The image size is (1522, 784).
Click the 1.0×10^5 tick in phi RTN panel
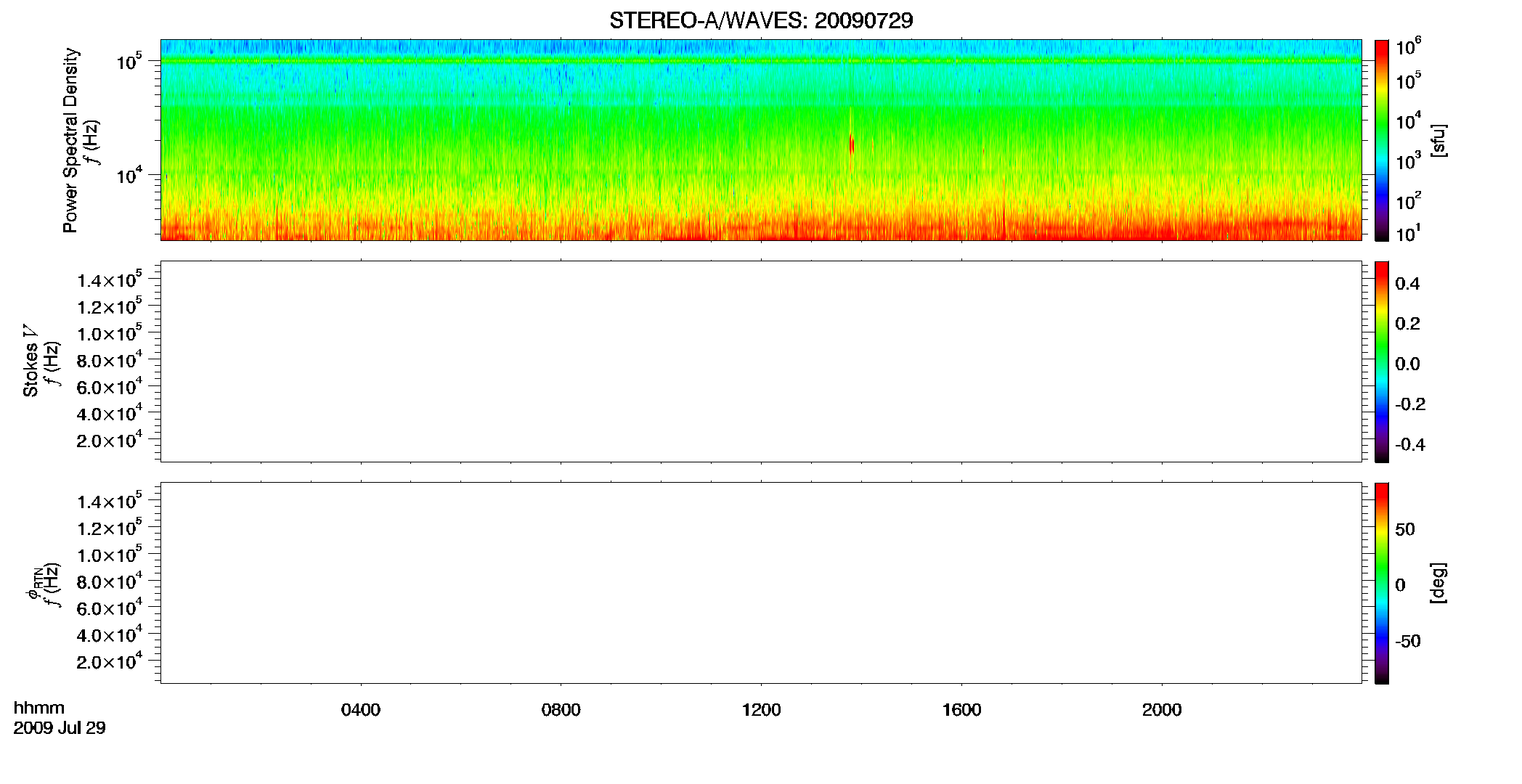click(110, 554)
